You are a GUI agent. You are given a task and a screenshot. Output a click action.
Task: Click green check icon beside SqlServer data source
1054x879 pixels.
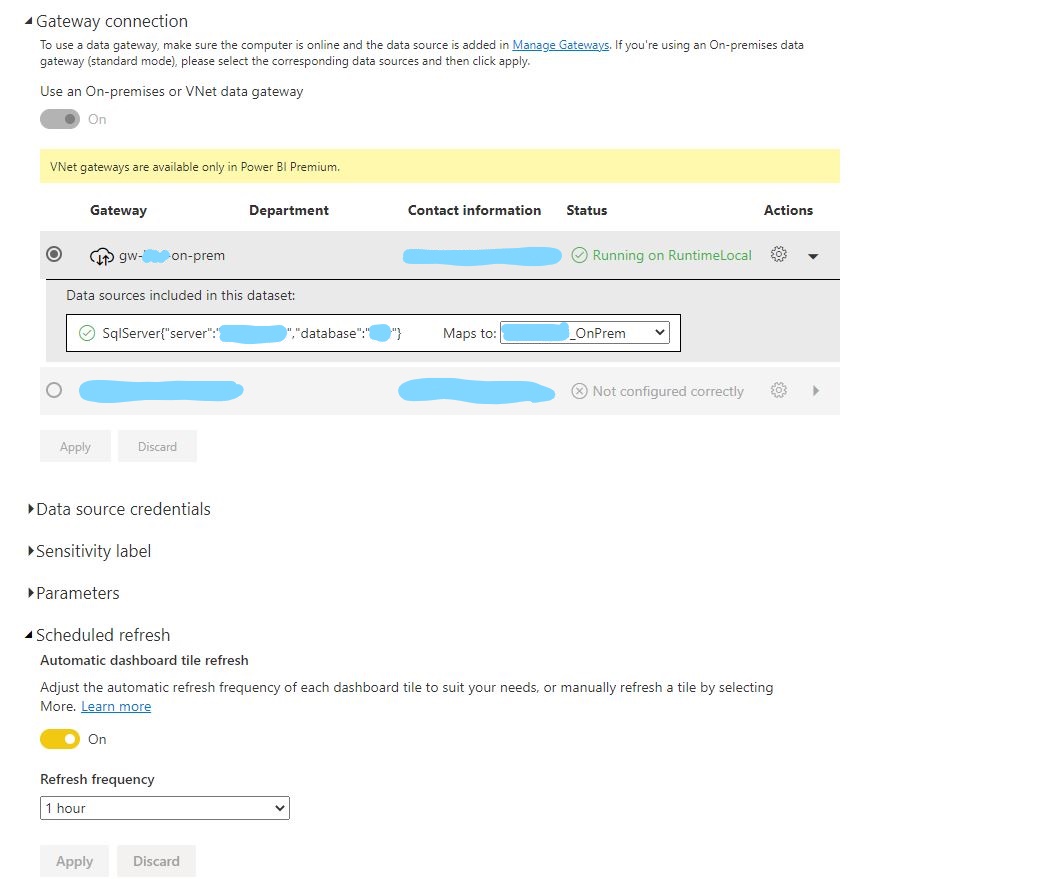[x=87, y=333]
